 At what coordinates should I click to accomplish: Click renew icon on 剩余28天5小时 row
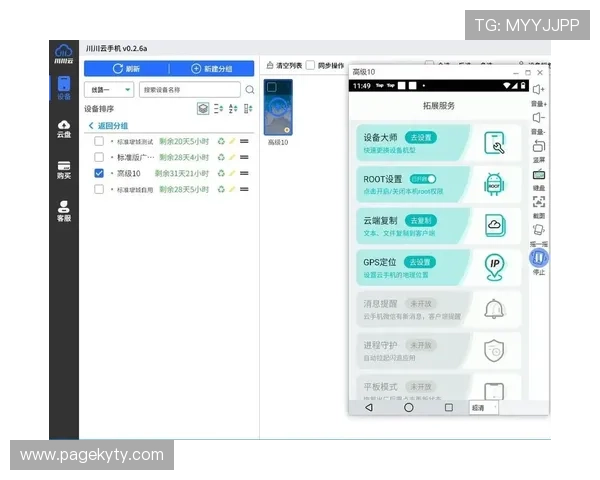[x=221, y=189]
